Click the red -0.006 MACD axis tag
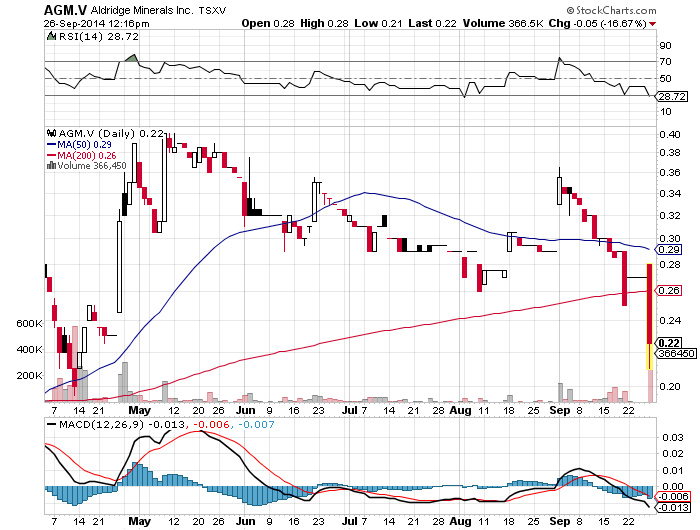 tap(674, 497)
